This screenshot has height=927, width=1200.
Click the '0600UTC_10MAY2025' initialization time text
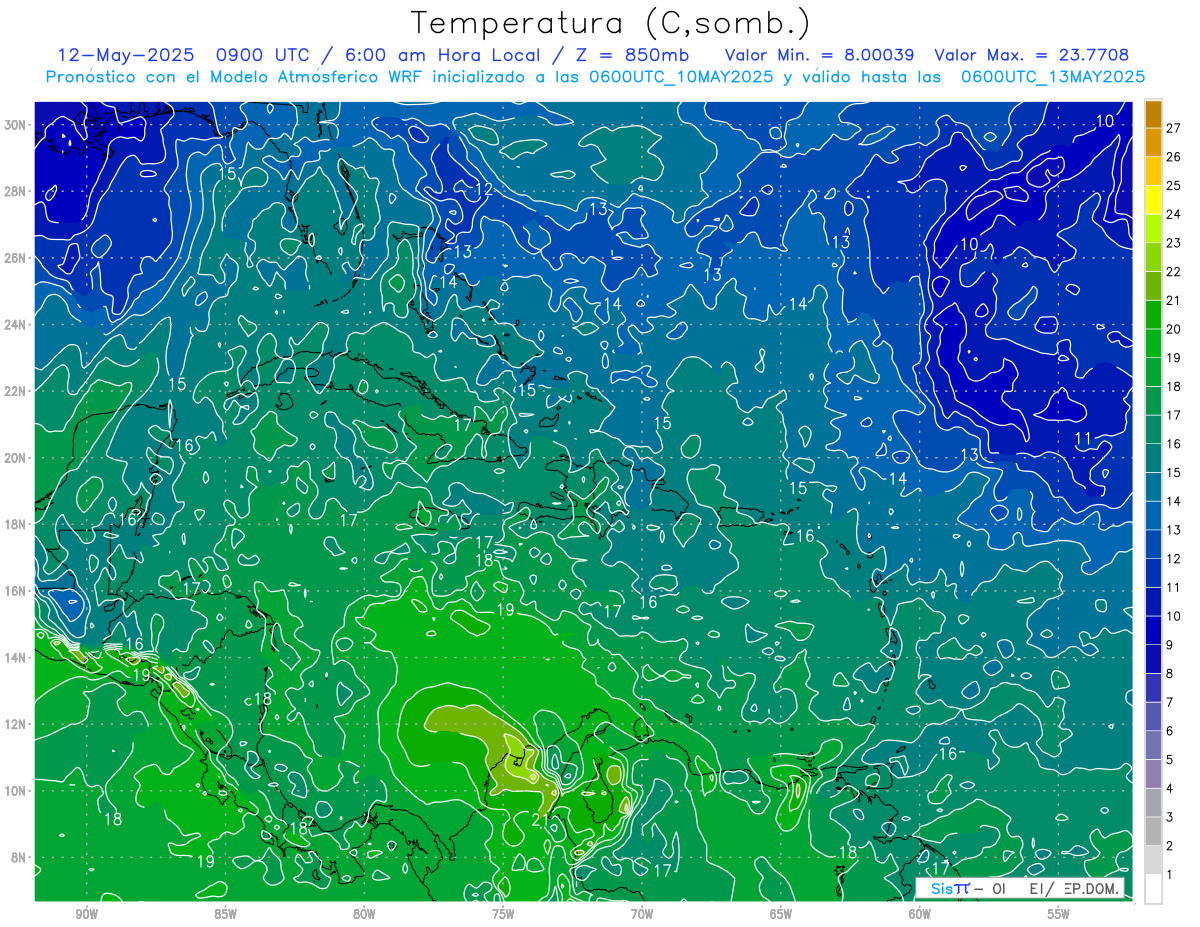(681, 76)
